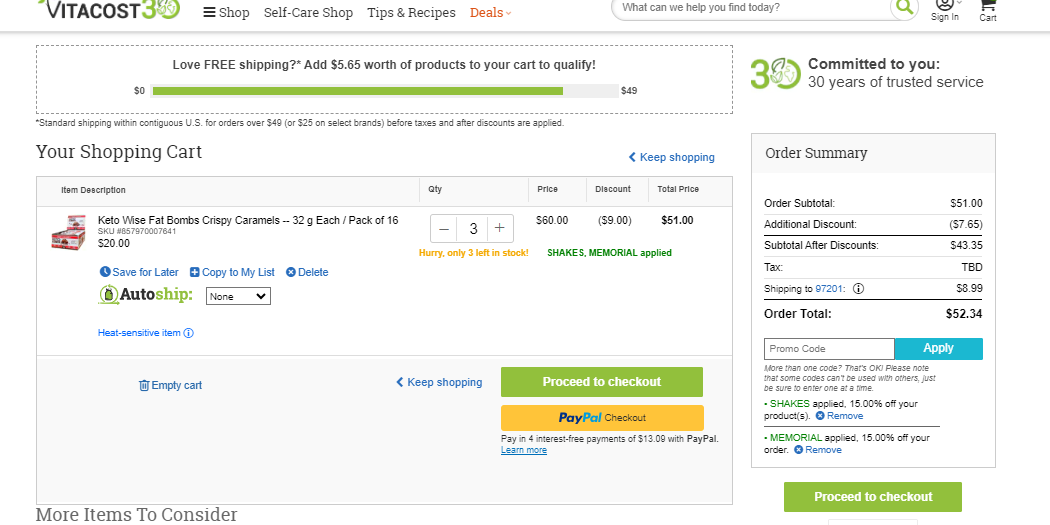Click the magnifying glass search icon
Image resolution: width=1050 pixels, height=525 pixels.
904,7
